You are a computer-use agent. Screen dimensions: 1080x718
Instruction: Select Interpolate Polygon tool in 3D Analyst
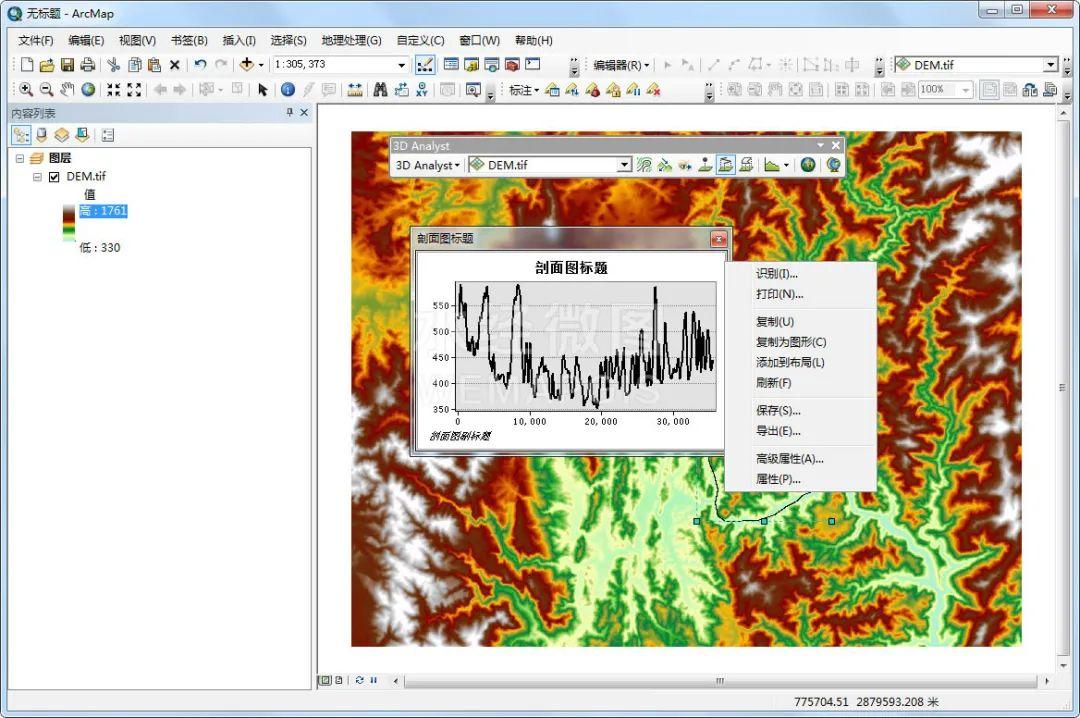pos(746,165)
